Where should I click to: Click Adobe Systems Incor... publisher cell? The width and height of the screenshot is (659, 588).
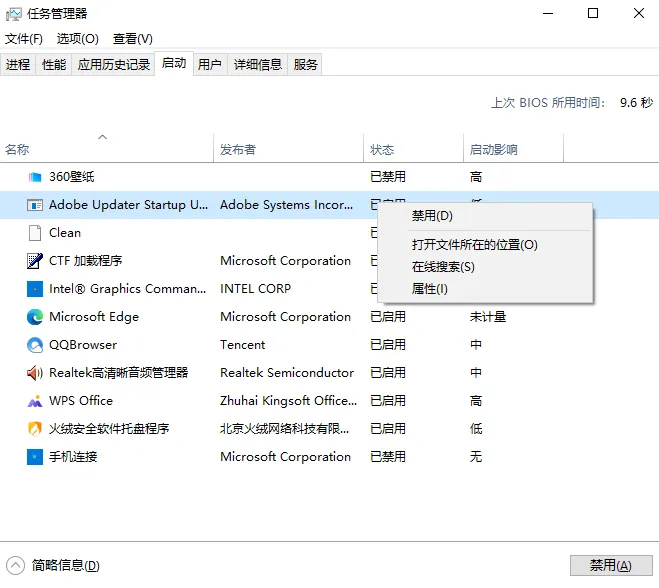click(x=287, y=205)
